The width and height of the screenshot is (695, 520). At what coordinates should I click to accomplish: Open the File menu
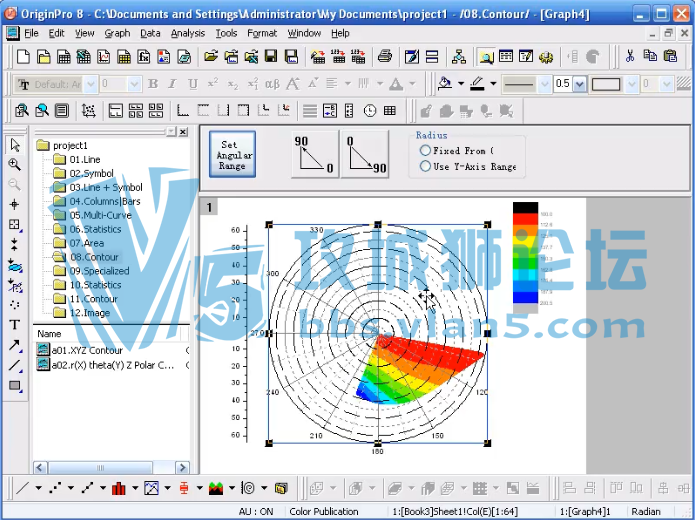31,33
